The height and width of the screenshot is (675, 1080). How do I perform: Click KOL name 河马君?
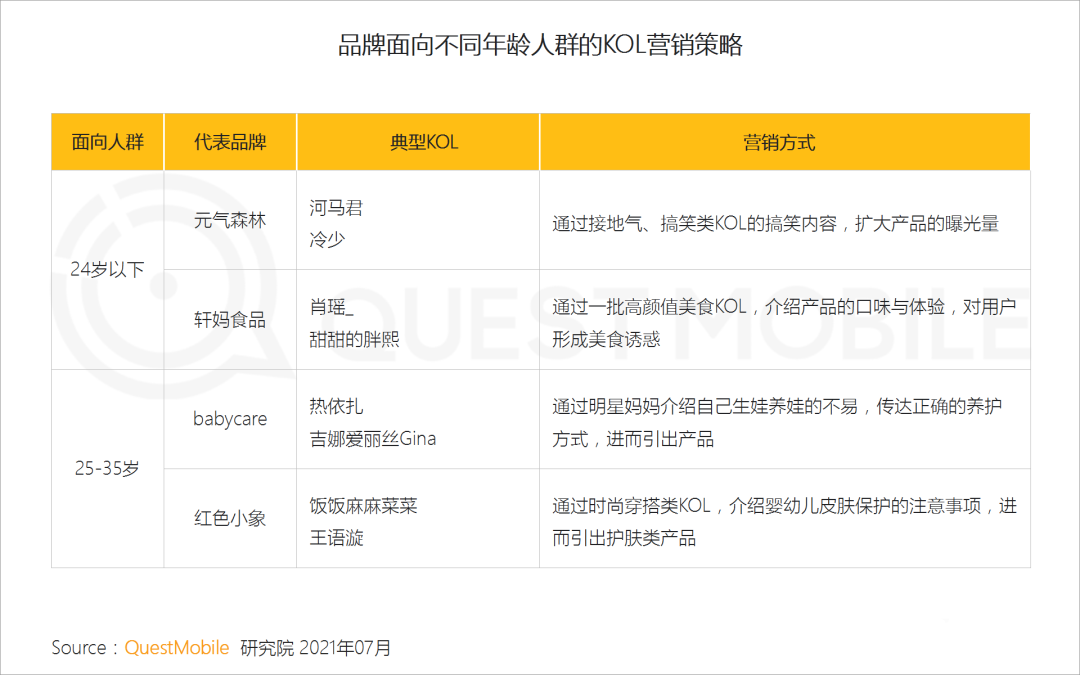(336, 207)
